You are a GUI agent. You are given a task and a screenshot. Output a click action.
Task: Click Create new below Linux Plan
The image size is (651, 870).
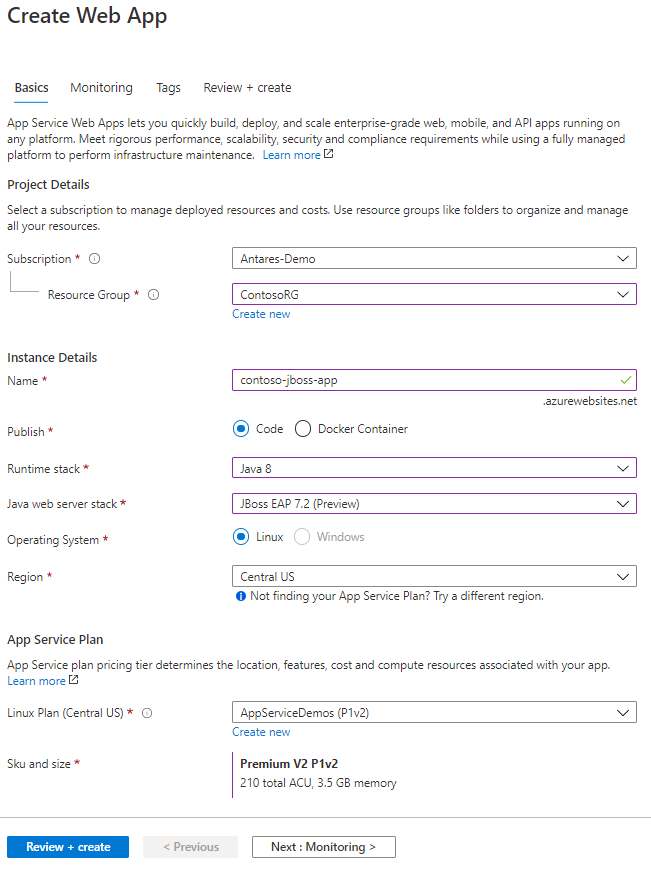pos(261,731)
